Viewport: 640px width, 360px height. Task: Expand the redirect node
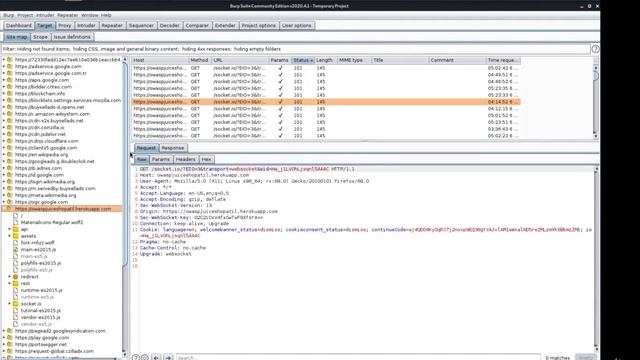(10, 277)
